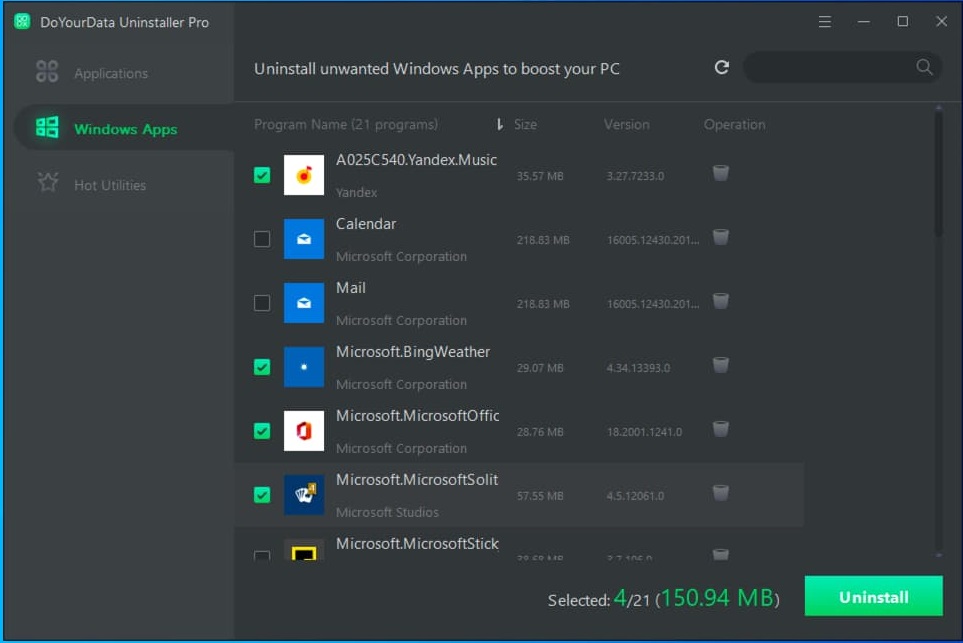Viewport: 963px width, 643px height.
Task: Click version 4.34.13393.0
Action: (x=638, y=368)
